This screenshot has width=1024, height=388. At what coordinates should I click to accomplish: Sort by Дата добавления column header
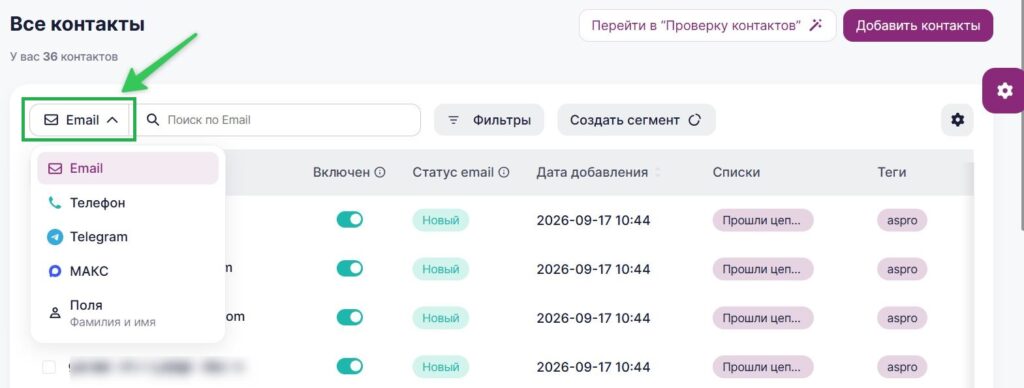pyautogui.click(x=592, y=172)
